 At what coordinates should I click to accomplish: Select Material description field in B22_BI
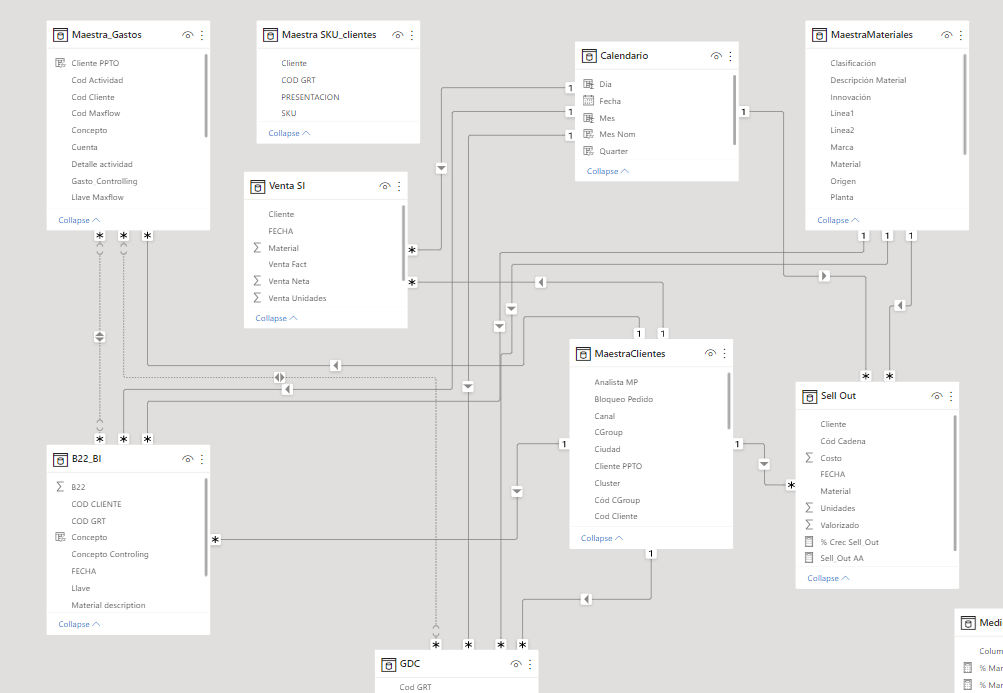click(108, 605)
